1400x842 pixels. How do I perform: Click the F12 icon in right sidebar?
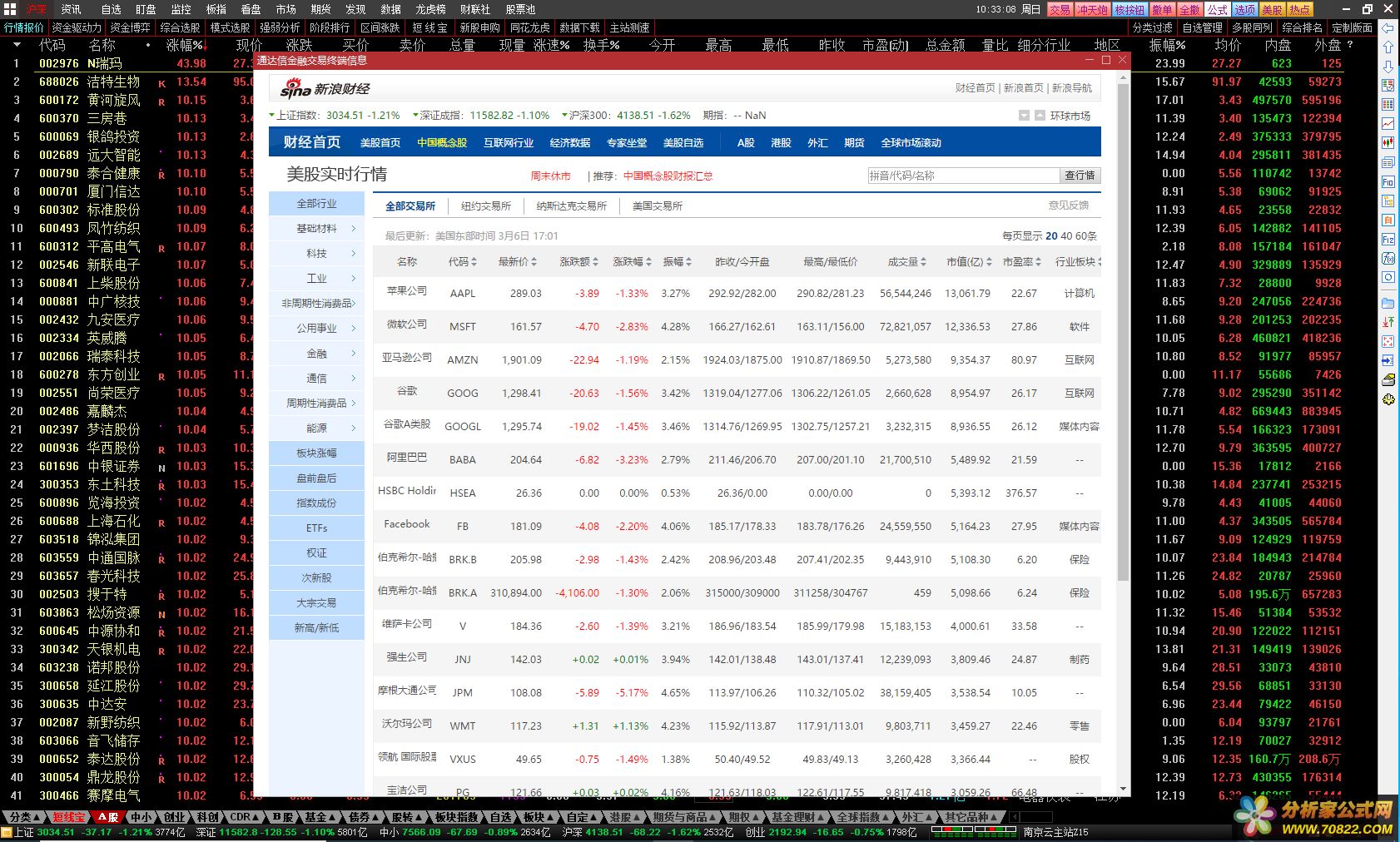(1388, 239)
